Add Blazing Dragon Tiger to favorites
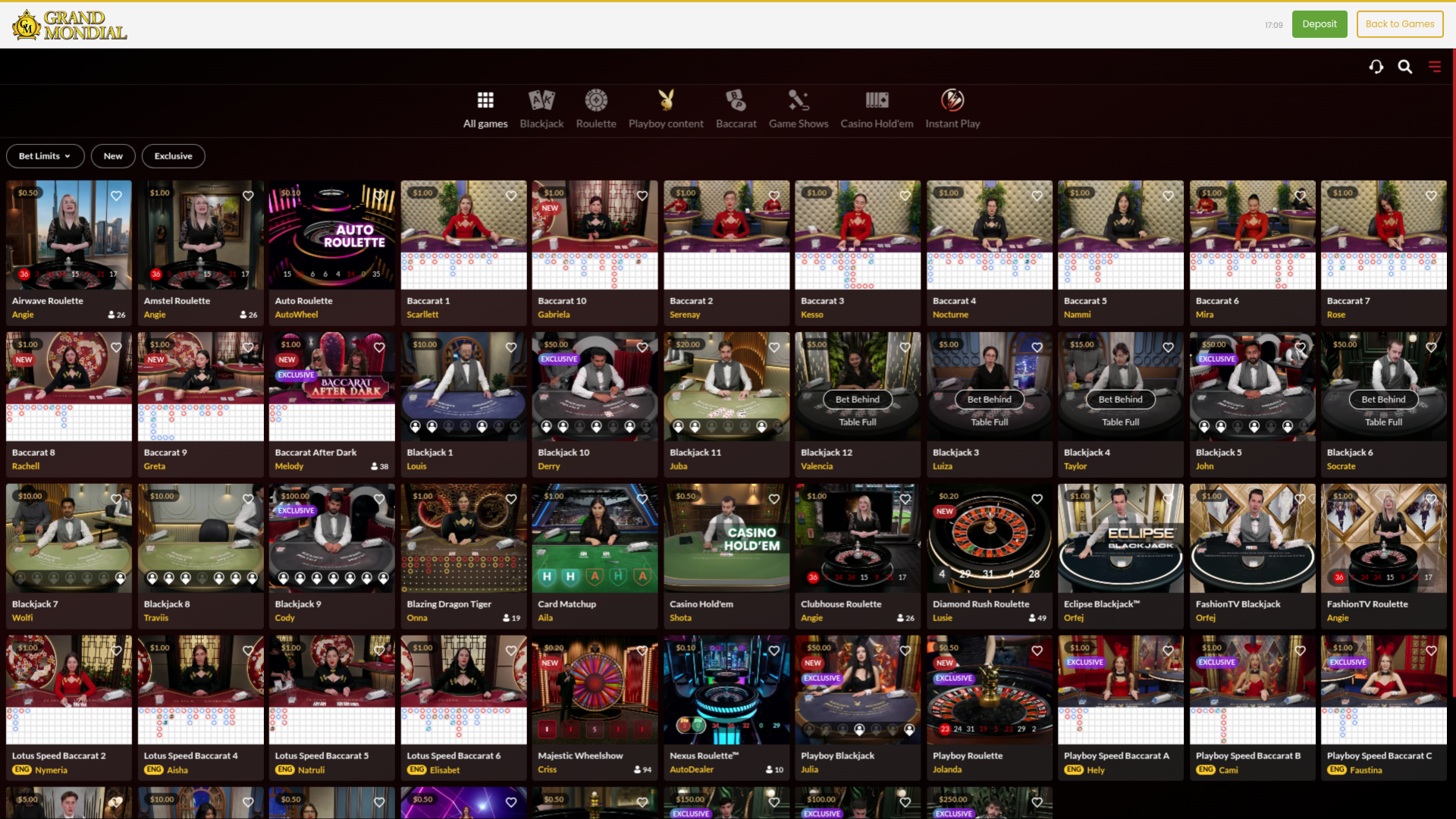The image size is (1456, 819). click(x=510, y=499)
